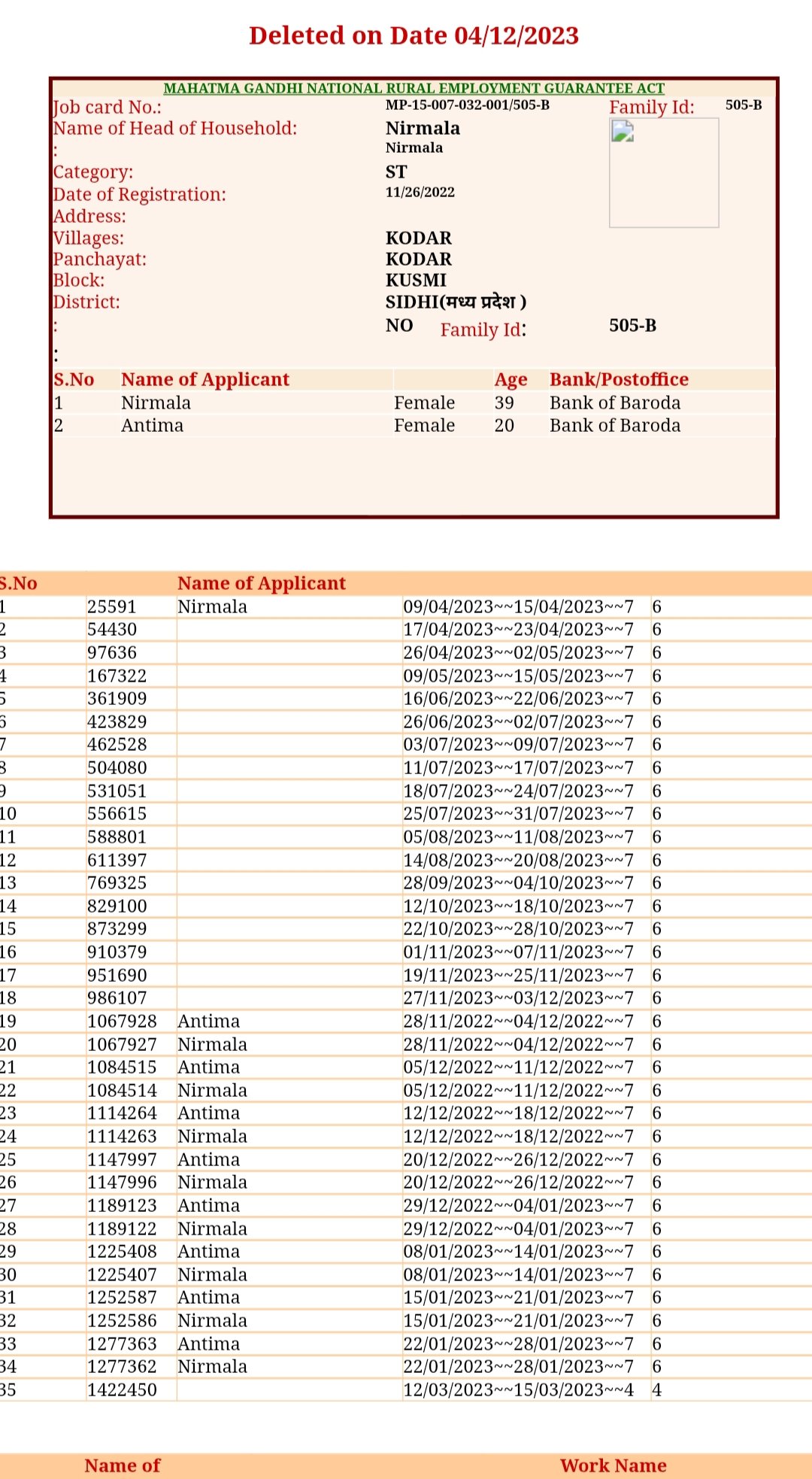Click demand number 986107

(x=117, y=998)
